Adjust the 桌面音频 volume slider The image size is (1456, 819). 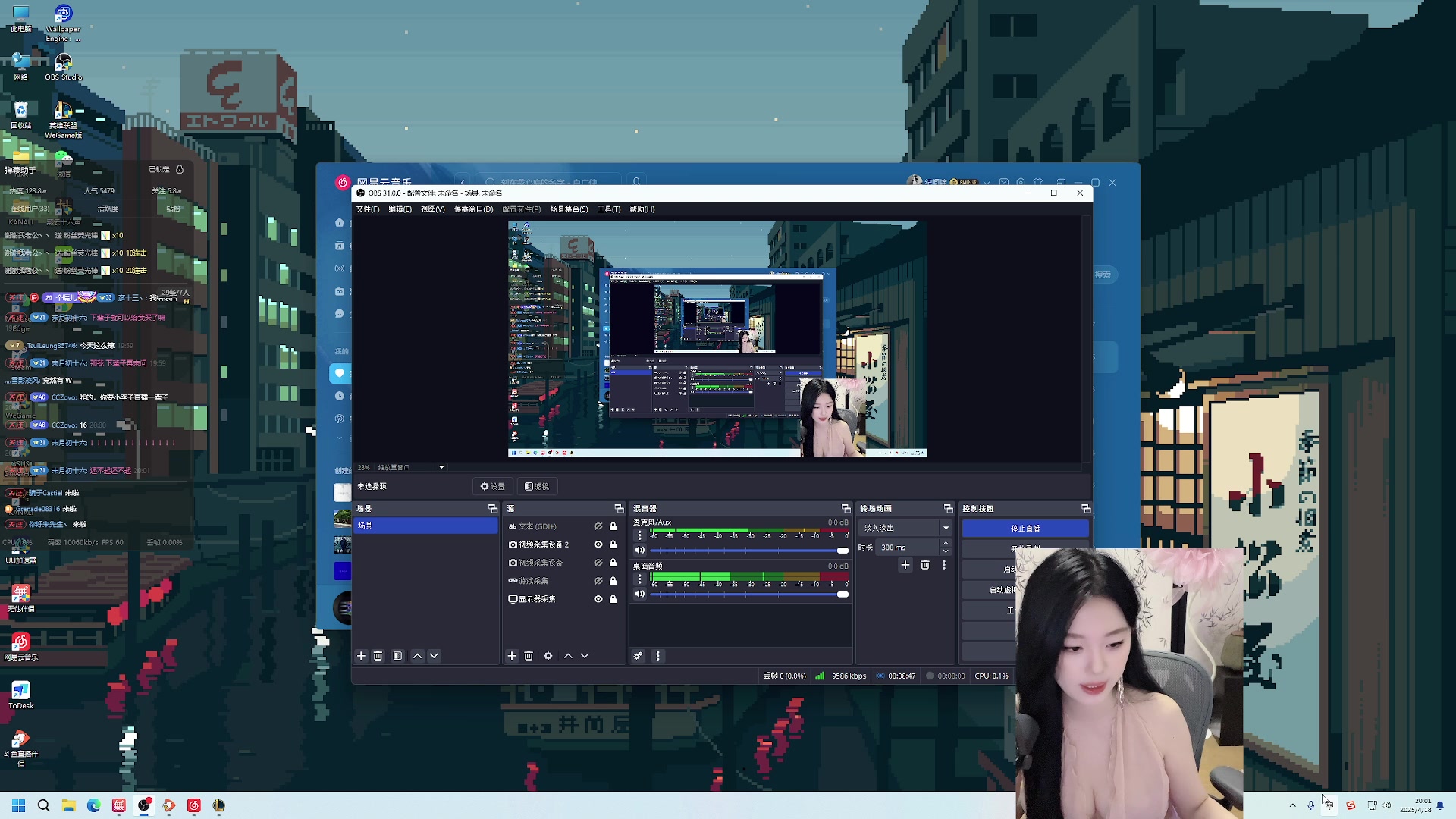coord(750,595)
